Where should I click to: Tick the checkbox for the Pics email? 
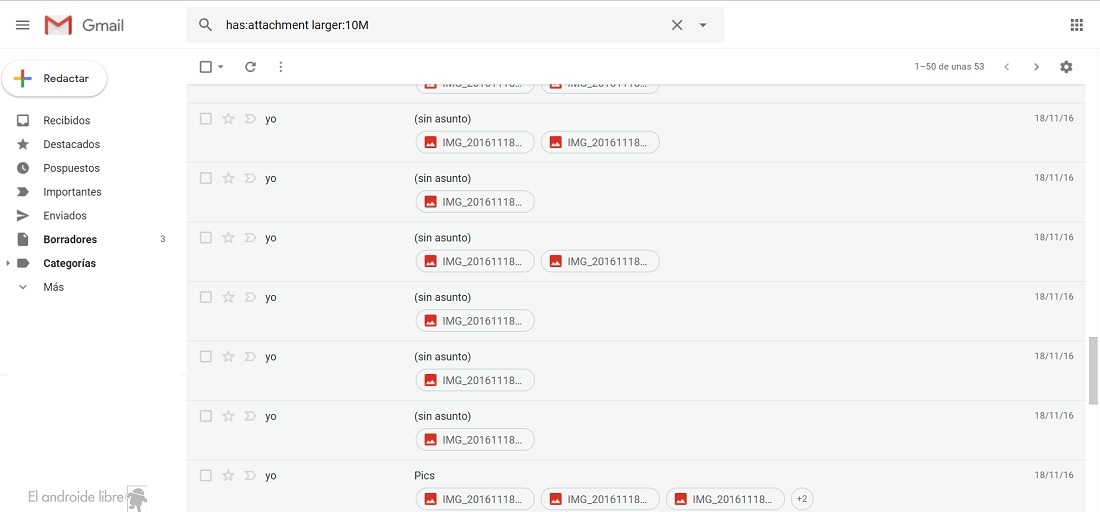tap(206, 476)
